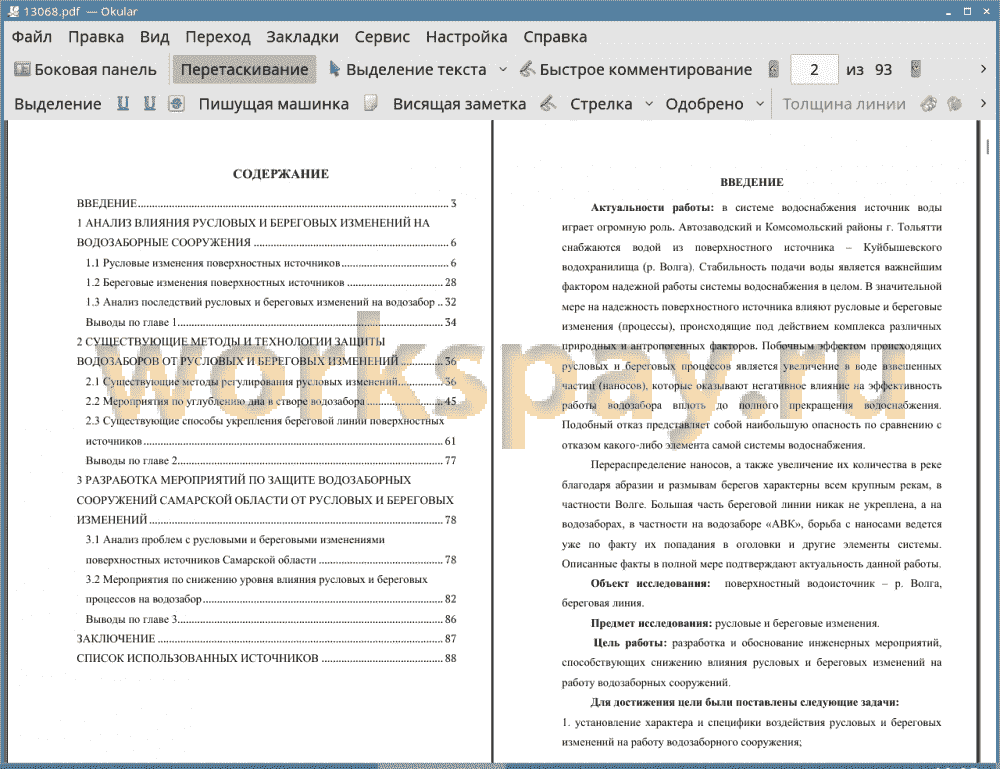Click contents entry Выводы по главе 1
Screen dimensions: 1000x769
coord(271,322)
